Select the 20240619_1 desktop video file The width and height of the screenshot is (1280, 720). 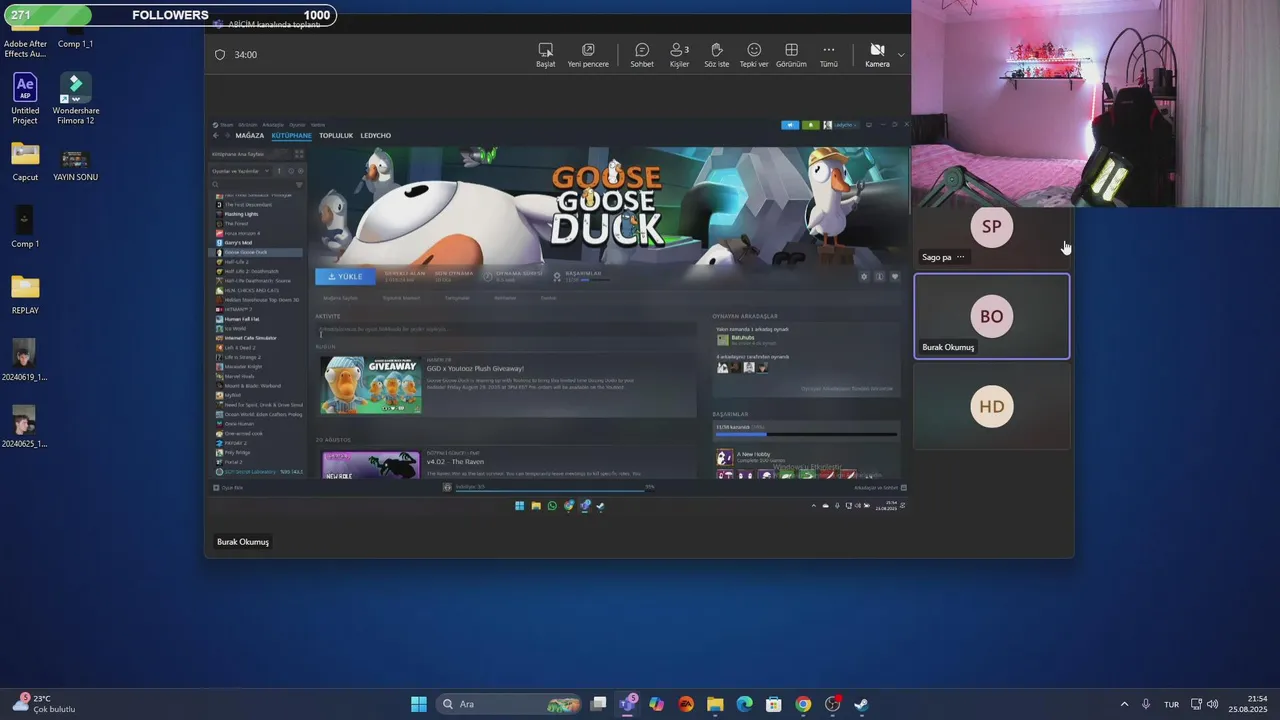tap(25, 360)
